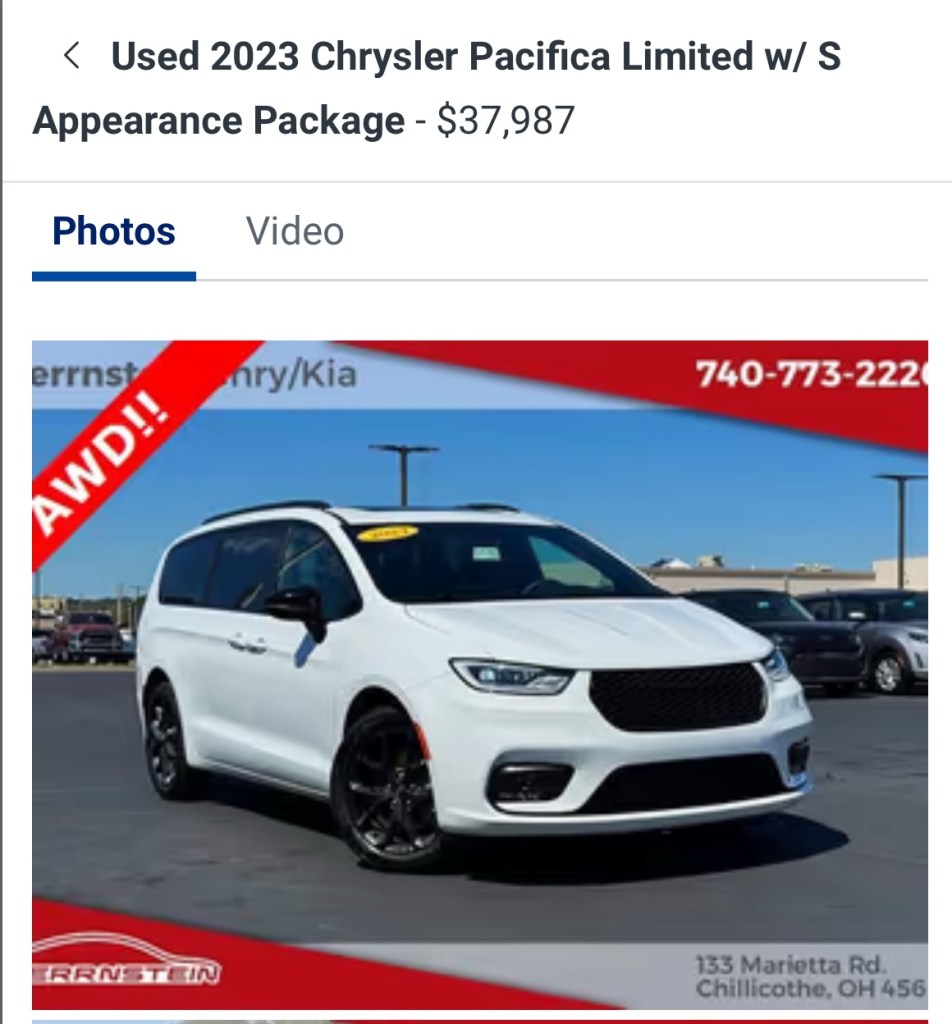
Task: Click the Herrnstein dealer logo
Action: (126, 959)
